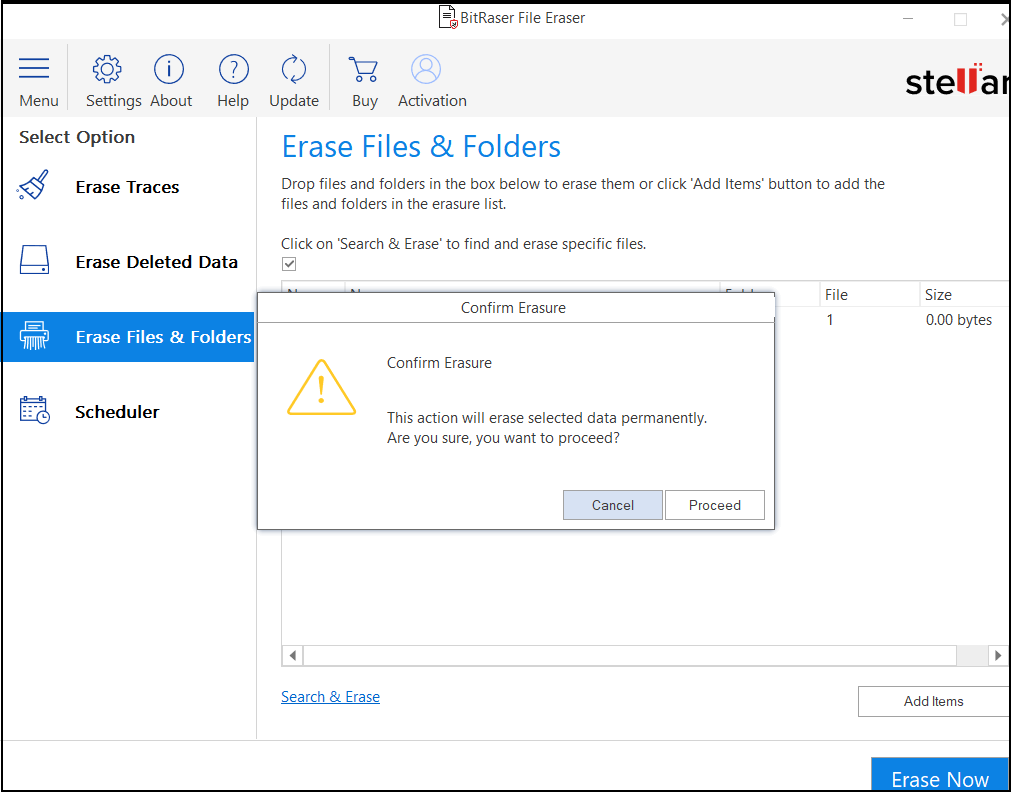This screenshot has height=792, width=1011.
Task: Open Settings gear icon
Action: coord(107,69)
